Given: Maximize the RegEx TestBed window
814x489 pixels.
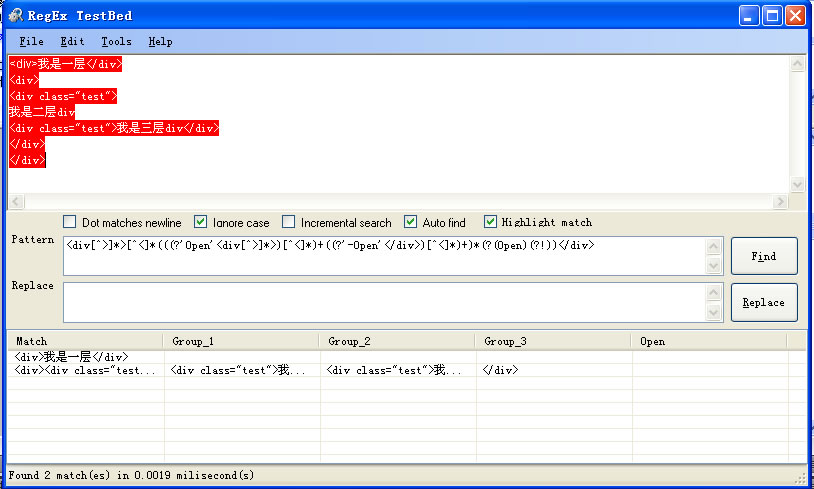Looking at the screenshot, I should point(772,16).
